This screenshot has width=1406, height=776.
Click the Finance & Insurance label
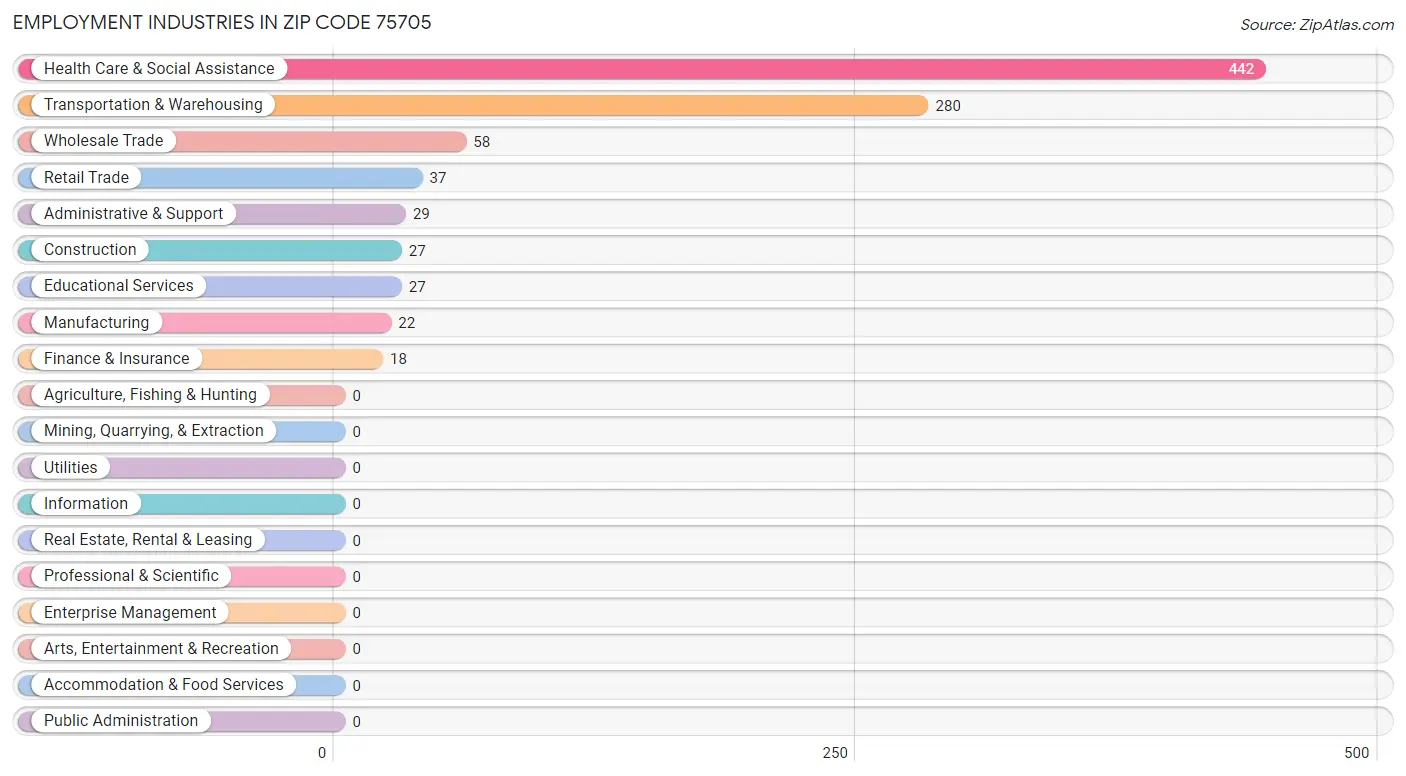click(x=116, y=359)
